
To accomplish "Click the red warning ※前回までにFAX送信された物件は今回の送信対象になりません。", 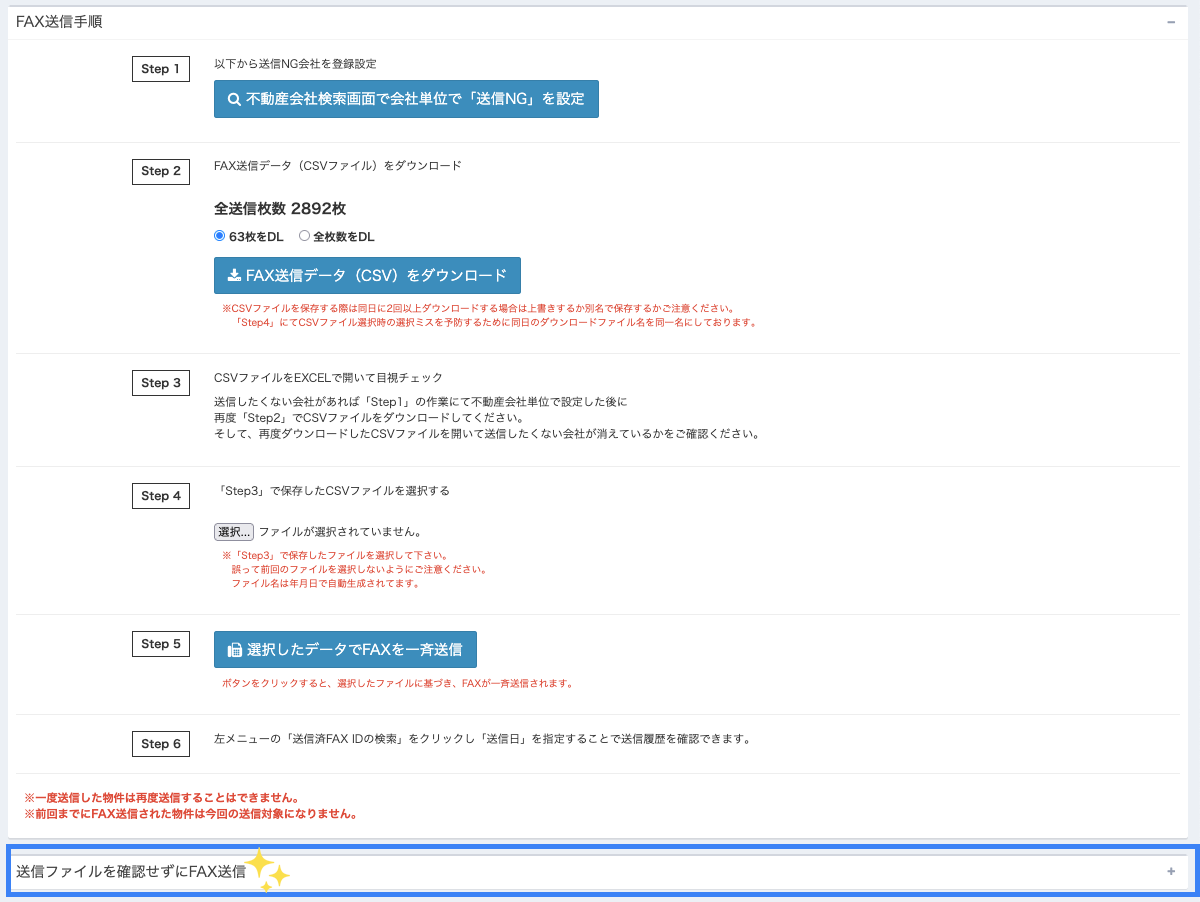I will click(191, 814).
